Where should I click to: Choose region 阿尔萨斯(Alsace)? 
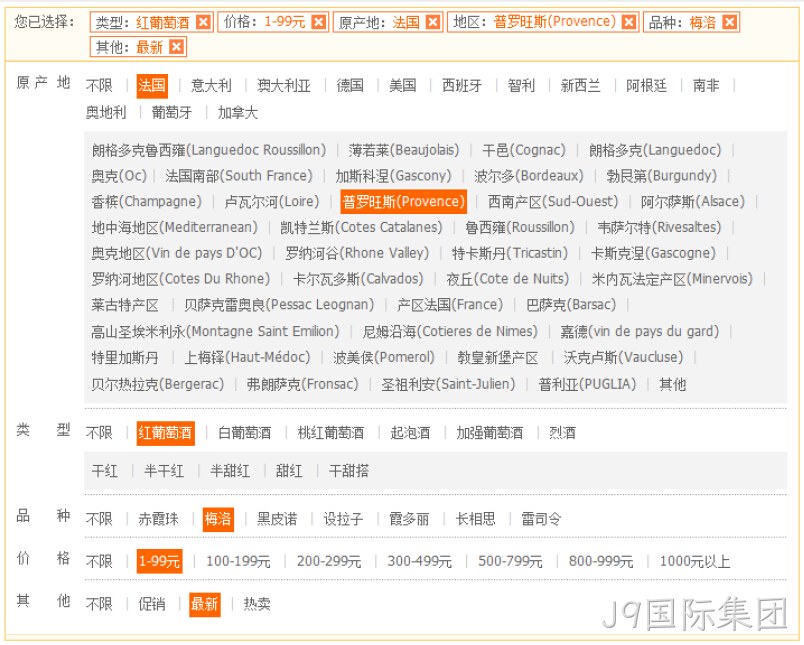tap(693, 201)
